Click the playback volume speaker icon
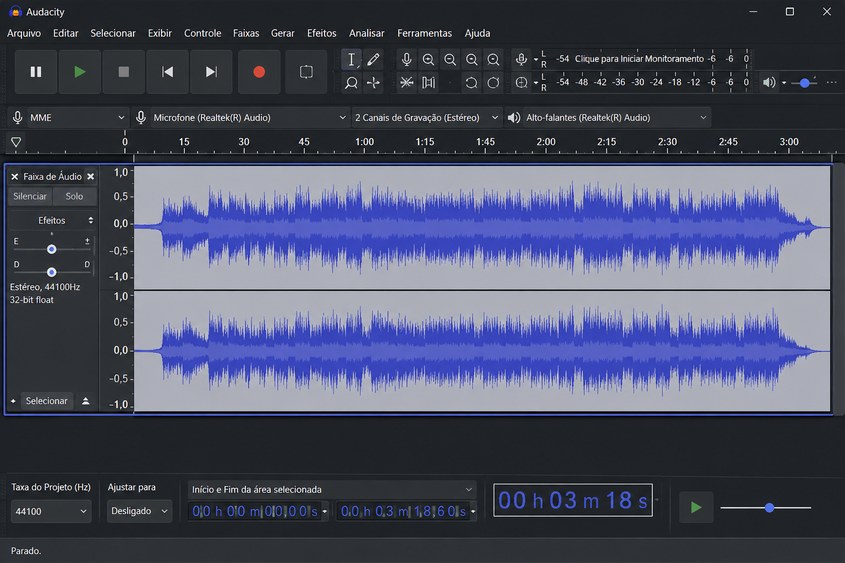 pos(769,82)
